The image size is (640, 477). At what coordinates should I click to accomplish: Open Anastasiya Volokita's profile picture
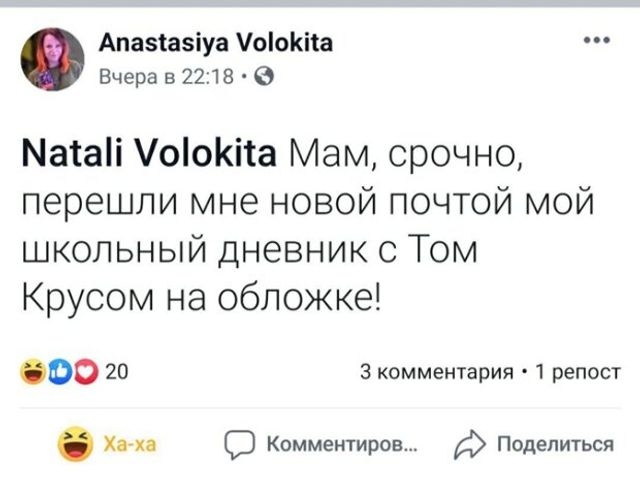[54, 60]
